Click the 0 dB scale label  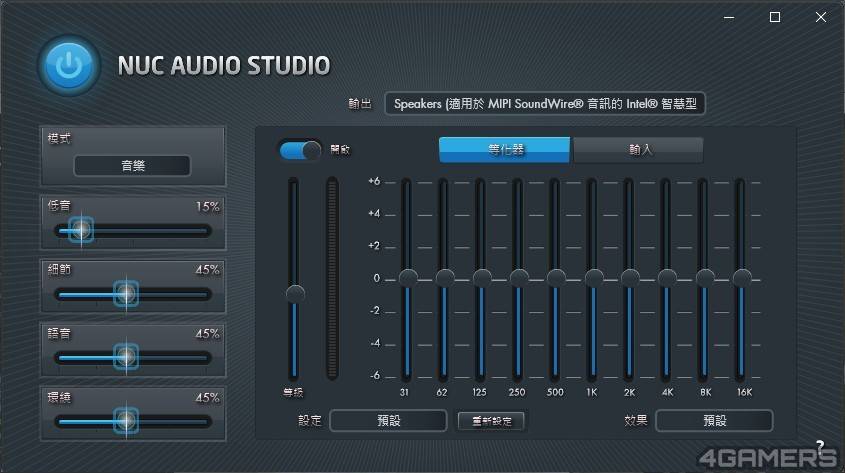pos(376,279)
